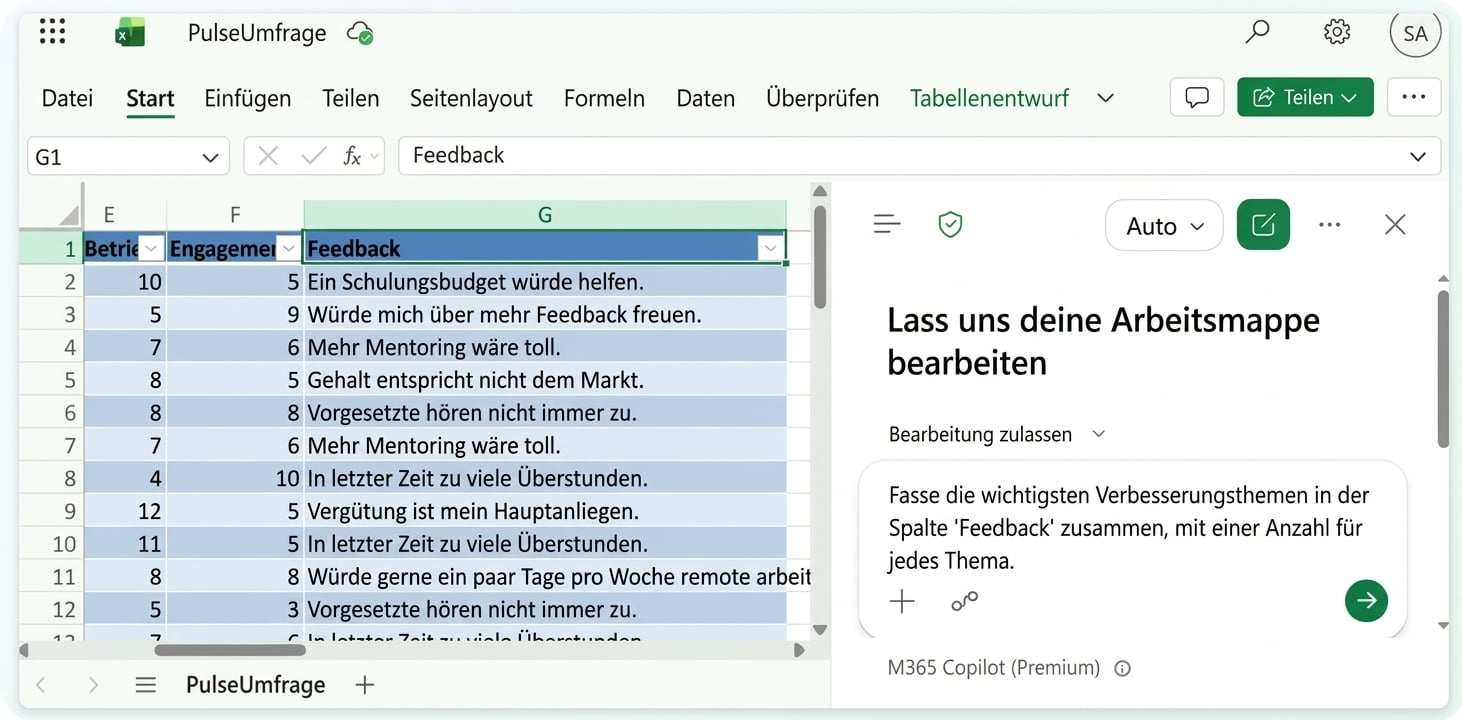Expand the Bearbeitung zulassen dropdown
This screenshot has height=720, width=1462.
(1099, 434)
